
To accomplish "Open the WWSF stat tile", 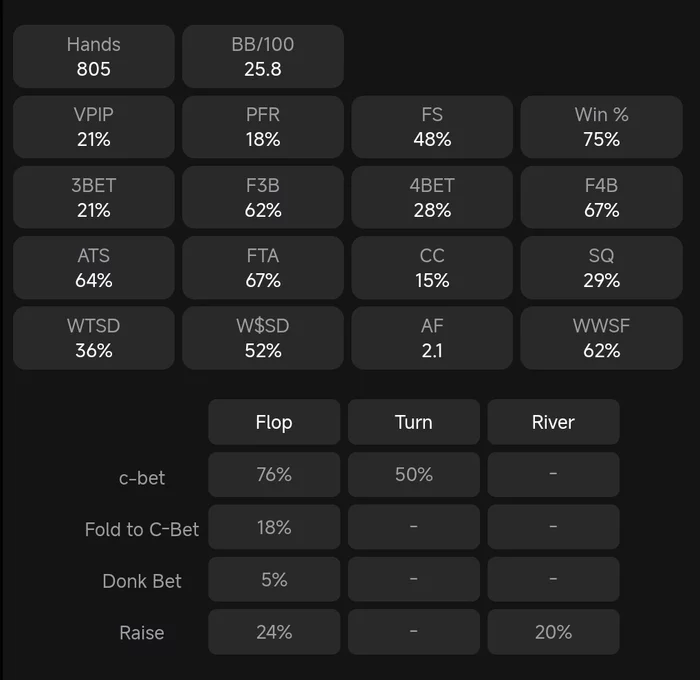I will pos(601,338).
